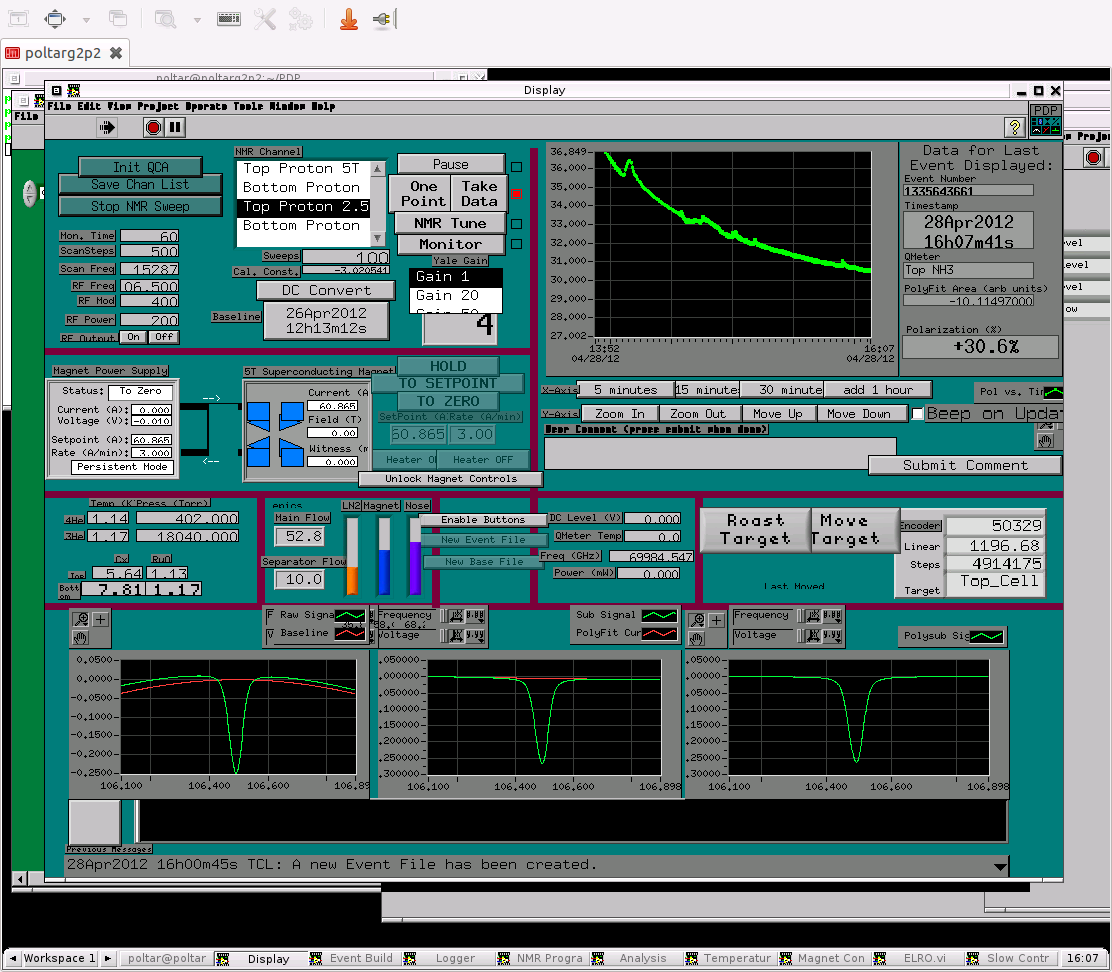Pause execution with the toolbar pause button

(x=174, y=128)
